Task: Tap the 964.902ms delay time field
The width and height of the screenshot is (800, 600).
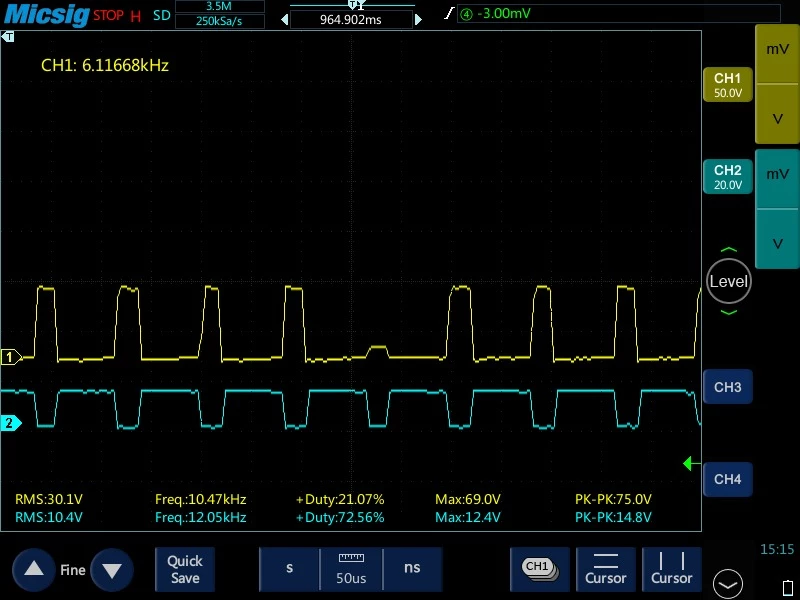Action: (351, 20)
